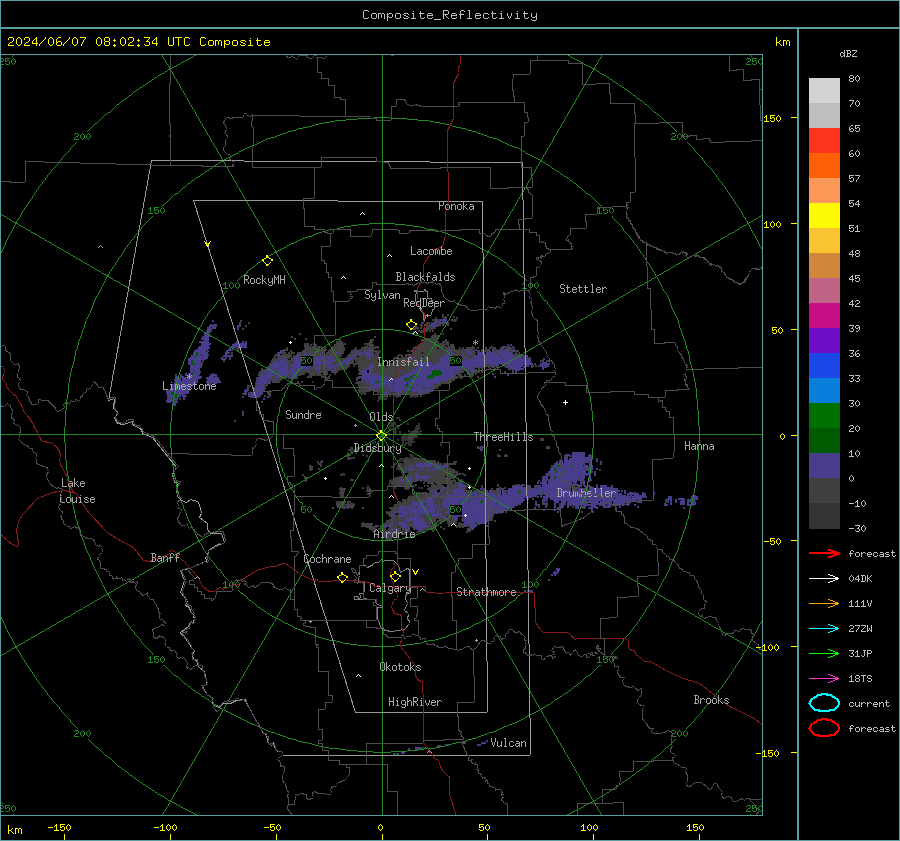Click the red forecast arrow in the legend
900x841 pixels.
(824, 553)
